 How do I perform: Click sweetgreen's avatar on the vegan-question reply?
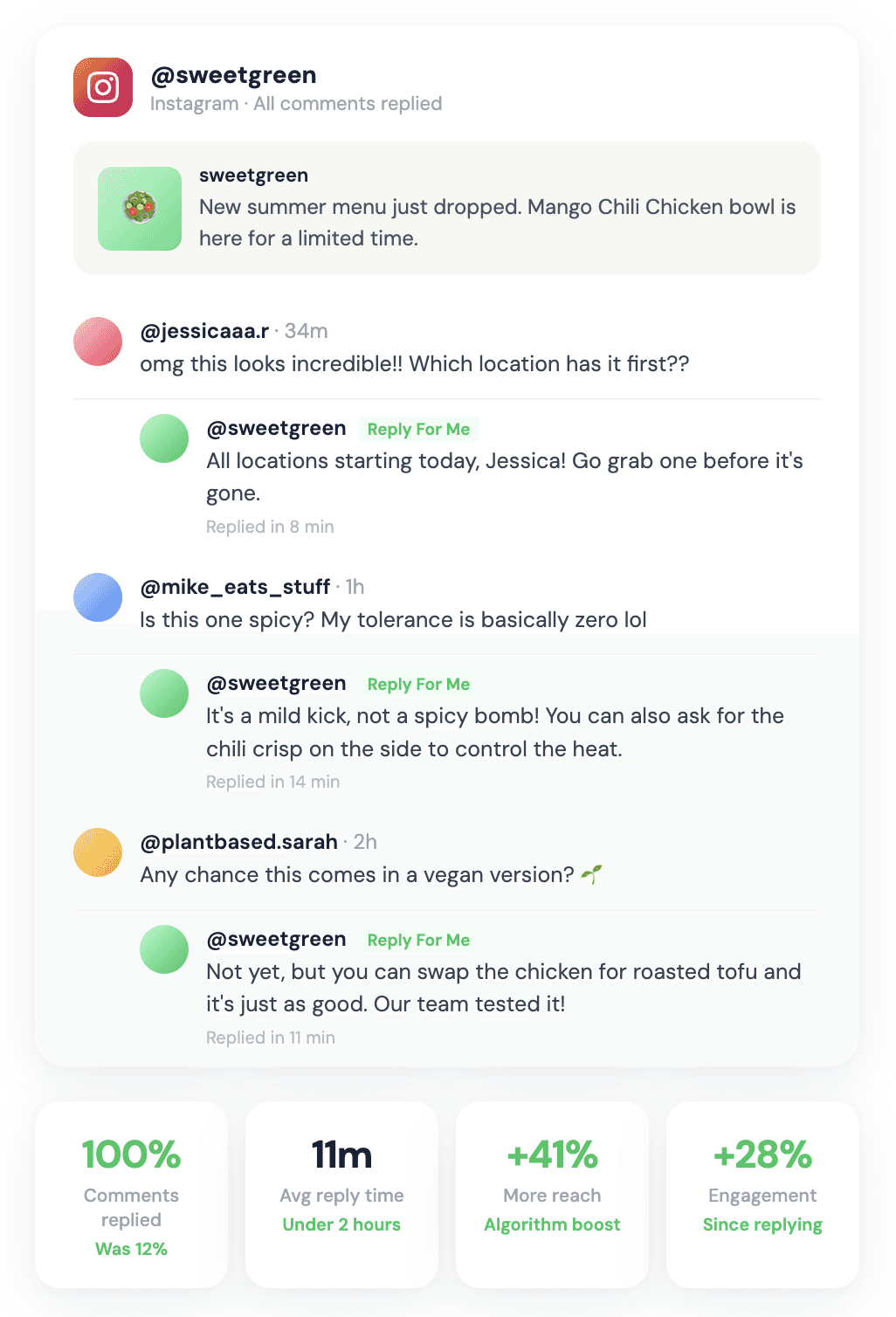(x=163, y=948)
